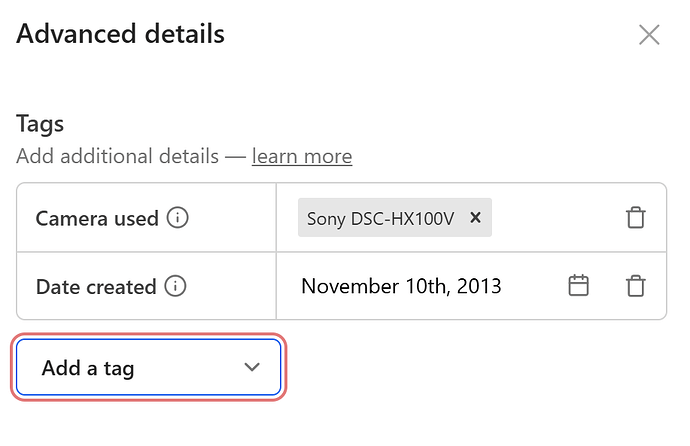This screenshot has width=690, height=446.
Task: Click the Tags section heading
Action: (x=40, y=124)
